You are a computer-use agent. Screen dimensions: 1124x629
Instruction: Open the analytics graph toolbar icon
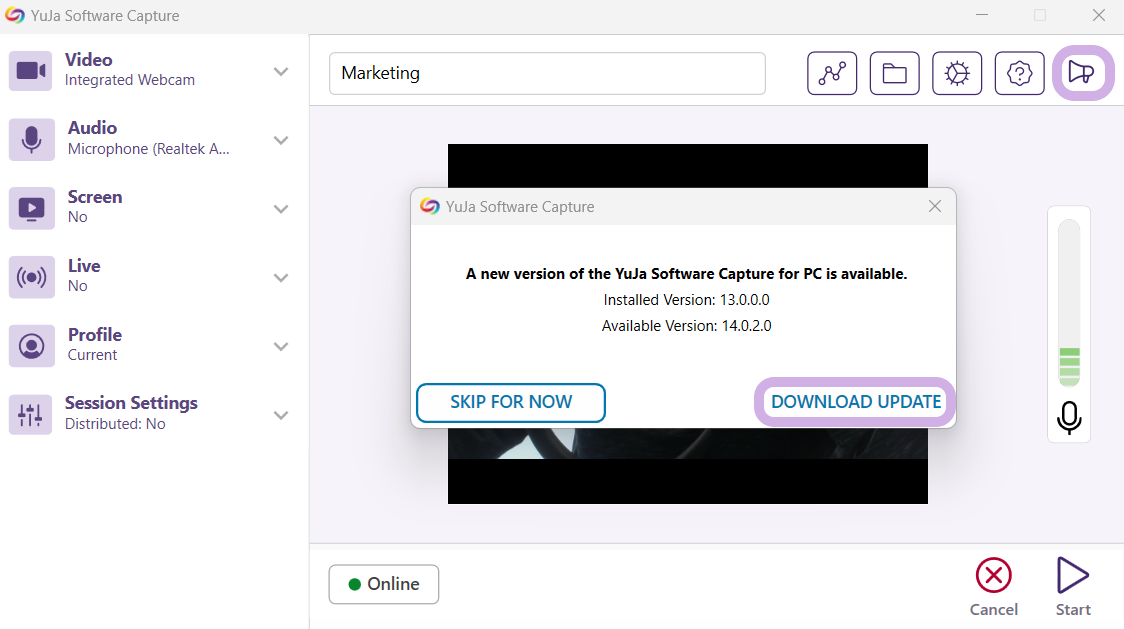832,73
